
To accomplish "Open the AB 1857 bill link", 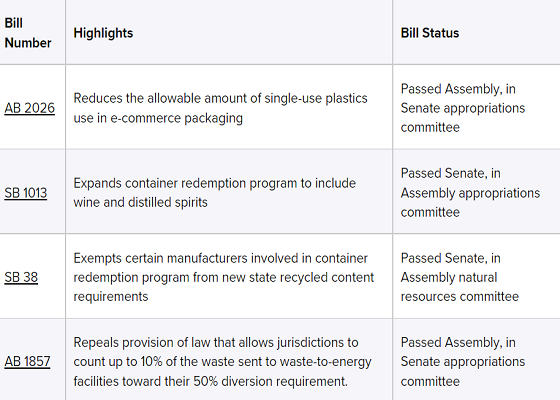I will pos(28,362).
